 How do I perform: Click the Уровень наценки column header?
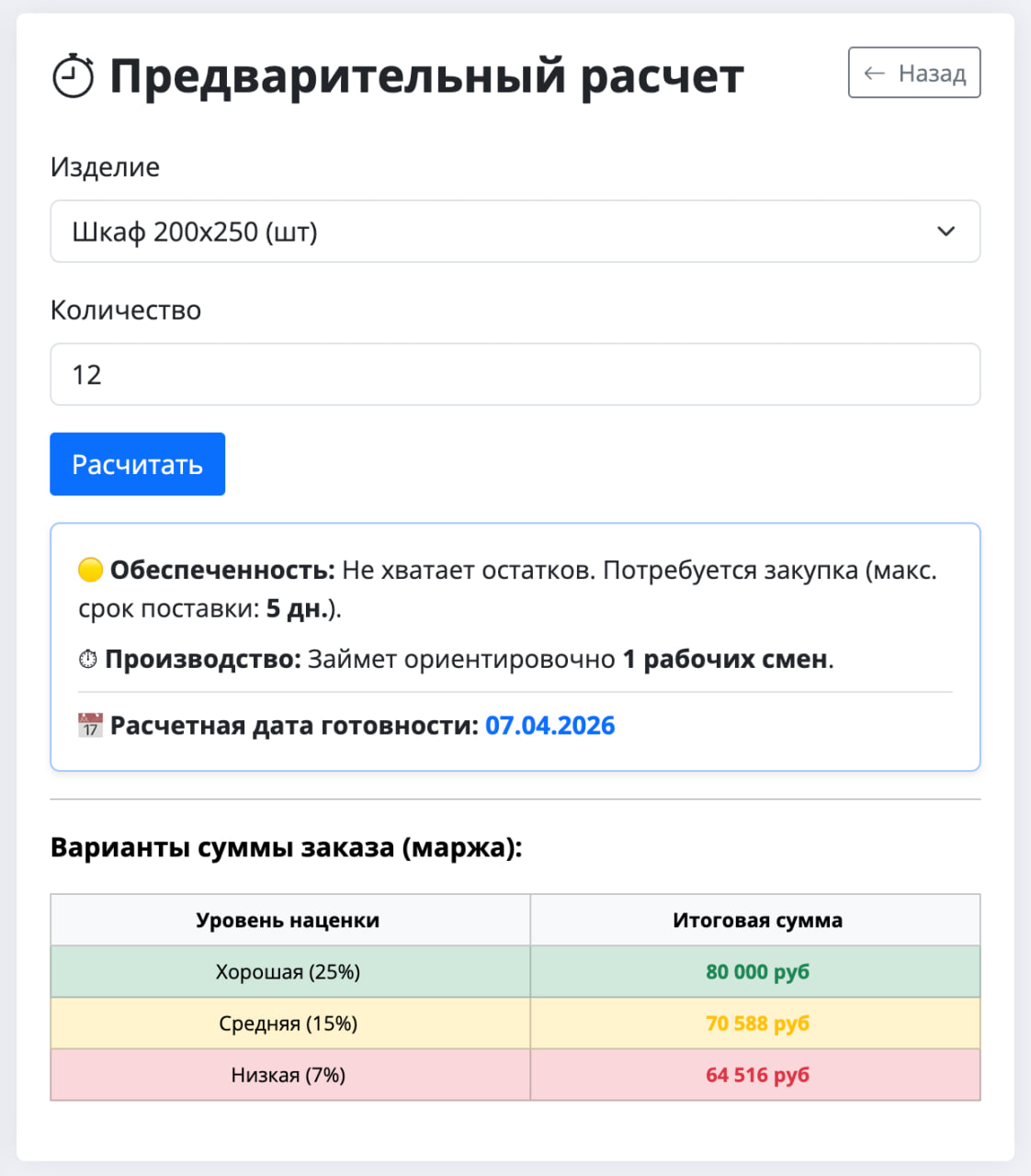pos(289,920)
